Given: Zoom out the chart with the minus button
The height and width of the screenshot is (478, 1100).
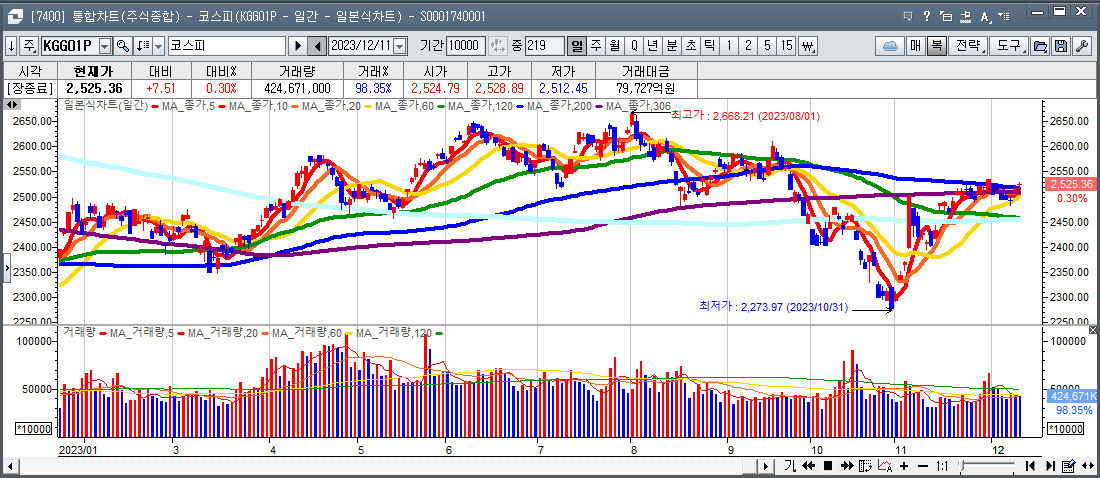Looking at the screenshot, I should click(x=923, y=465).
